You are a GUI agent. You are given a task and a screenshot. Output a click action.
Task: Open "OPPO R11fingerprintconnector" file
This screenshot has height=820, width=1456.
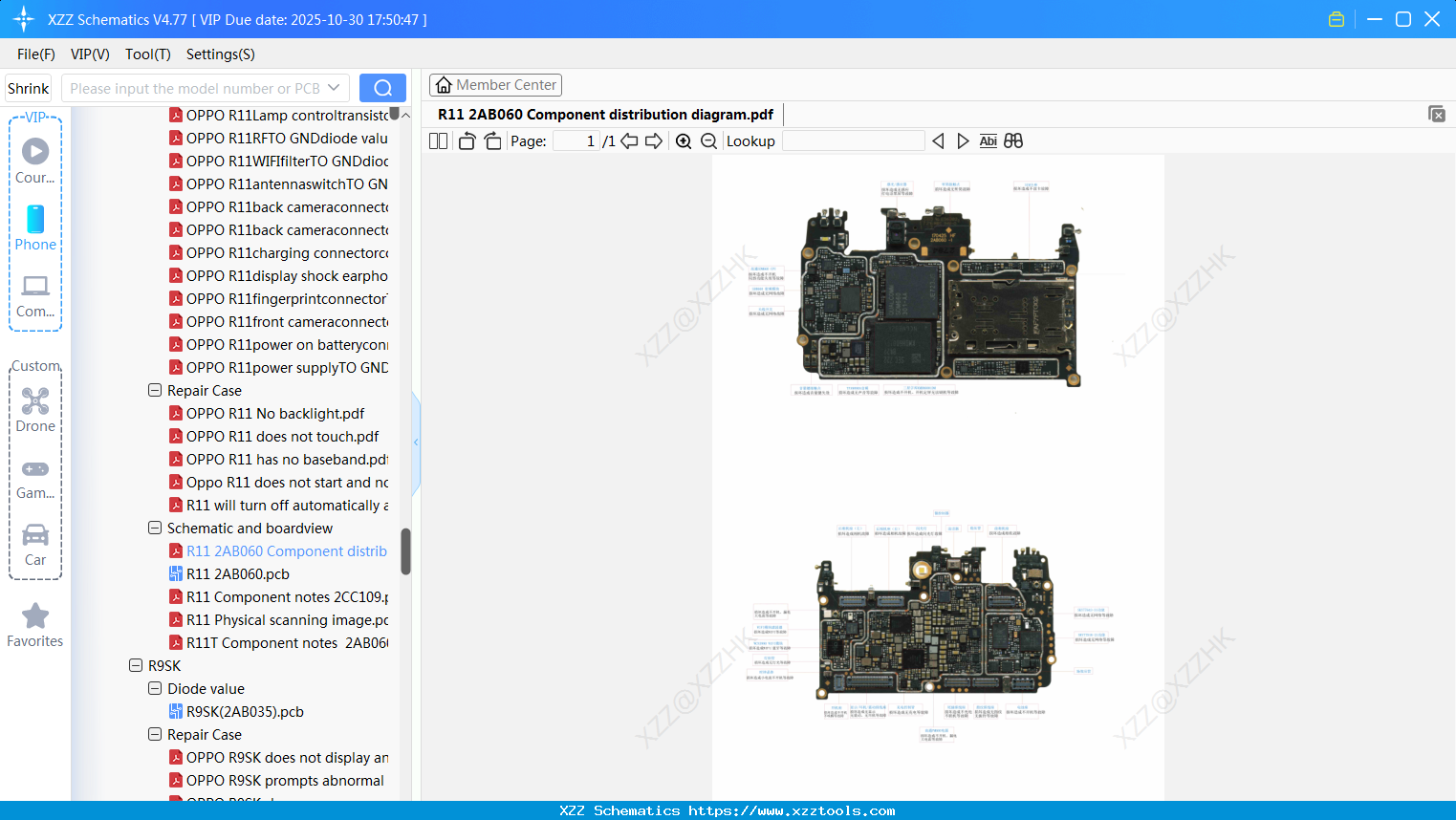point(279,298)
